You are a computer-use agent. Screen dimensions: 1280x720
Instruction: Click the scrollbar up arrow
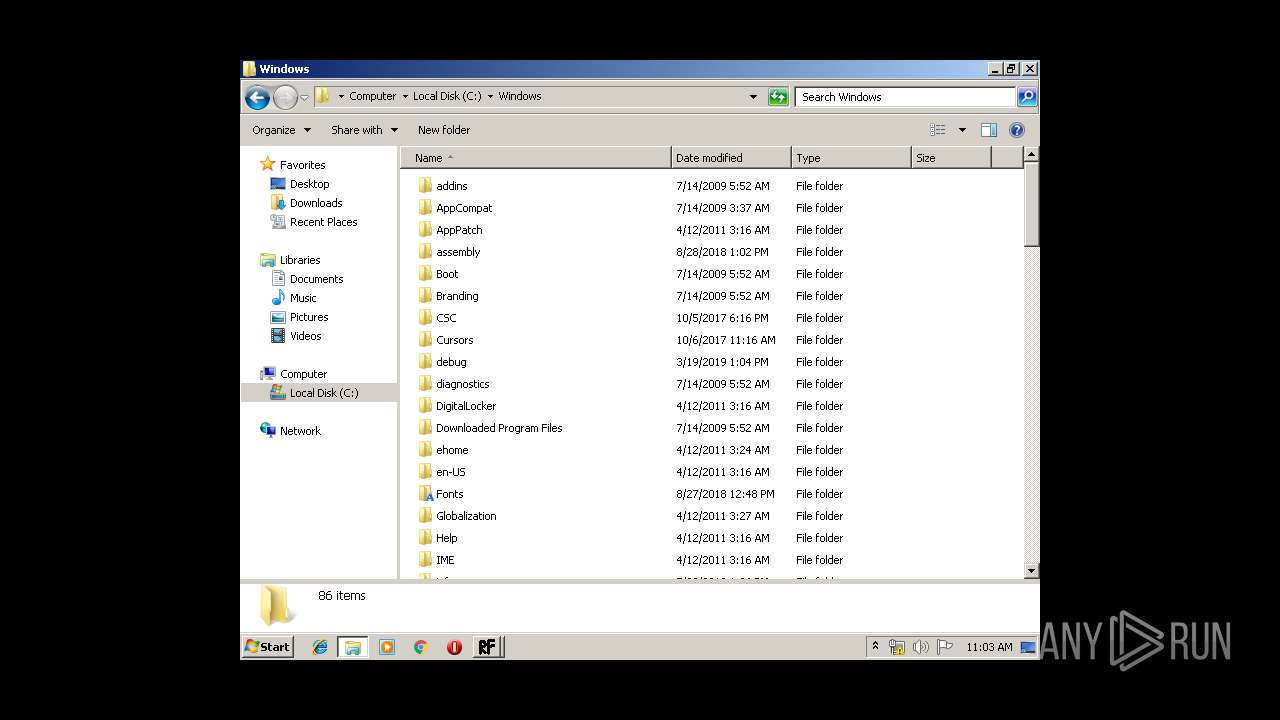point(1032,156)
